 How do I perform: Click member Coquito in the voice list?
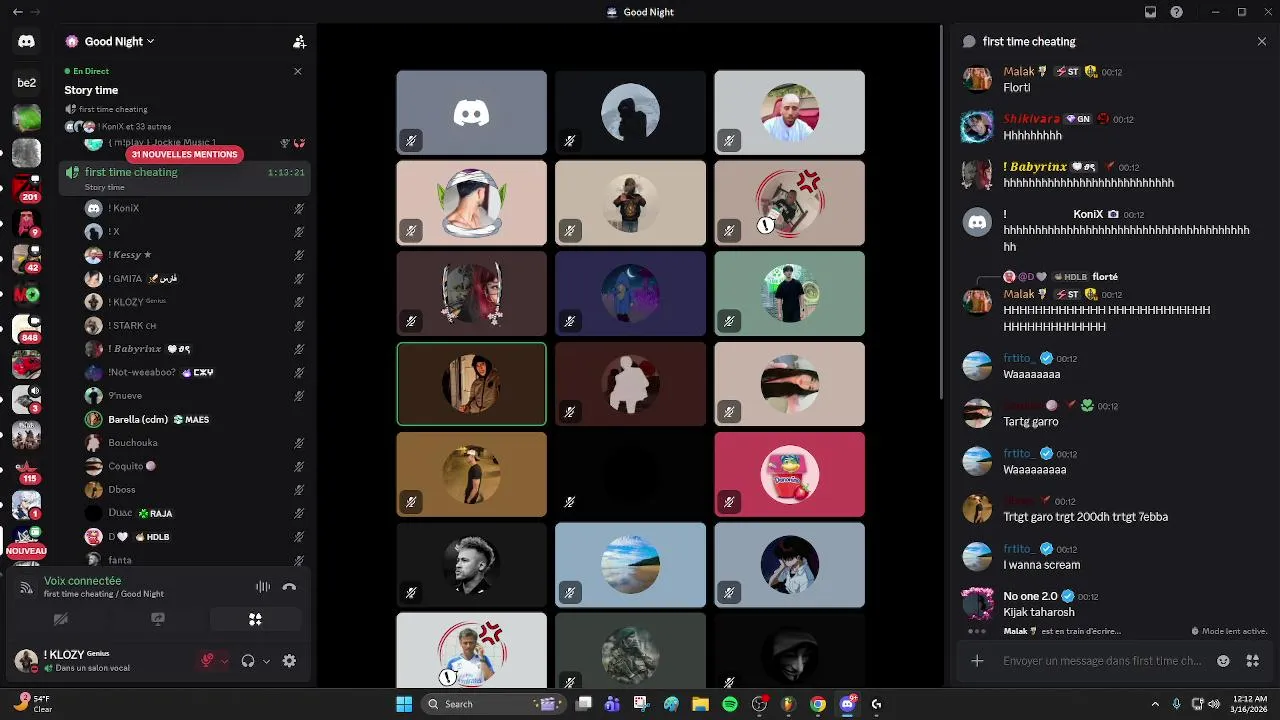tap(196, 466)
